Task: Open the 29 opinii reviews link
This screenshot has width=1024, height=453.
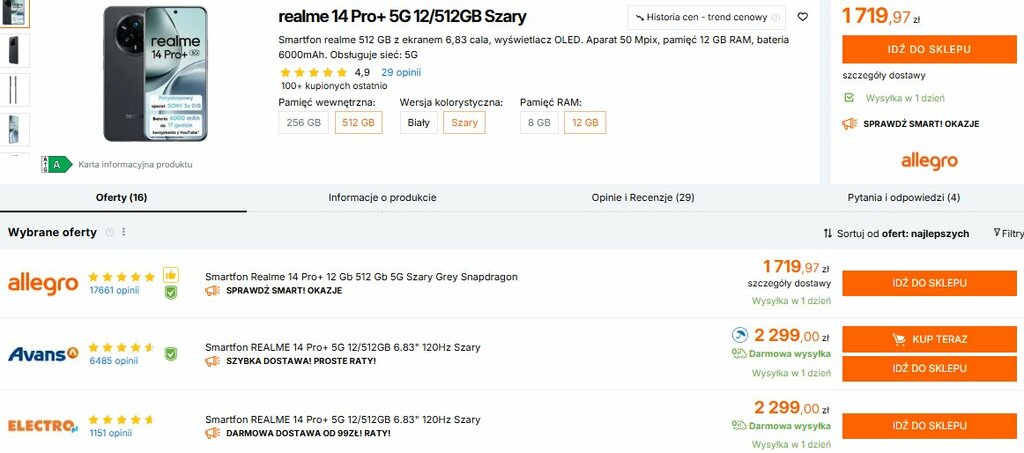Action: [x=400, y=72]
